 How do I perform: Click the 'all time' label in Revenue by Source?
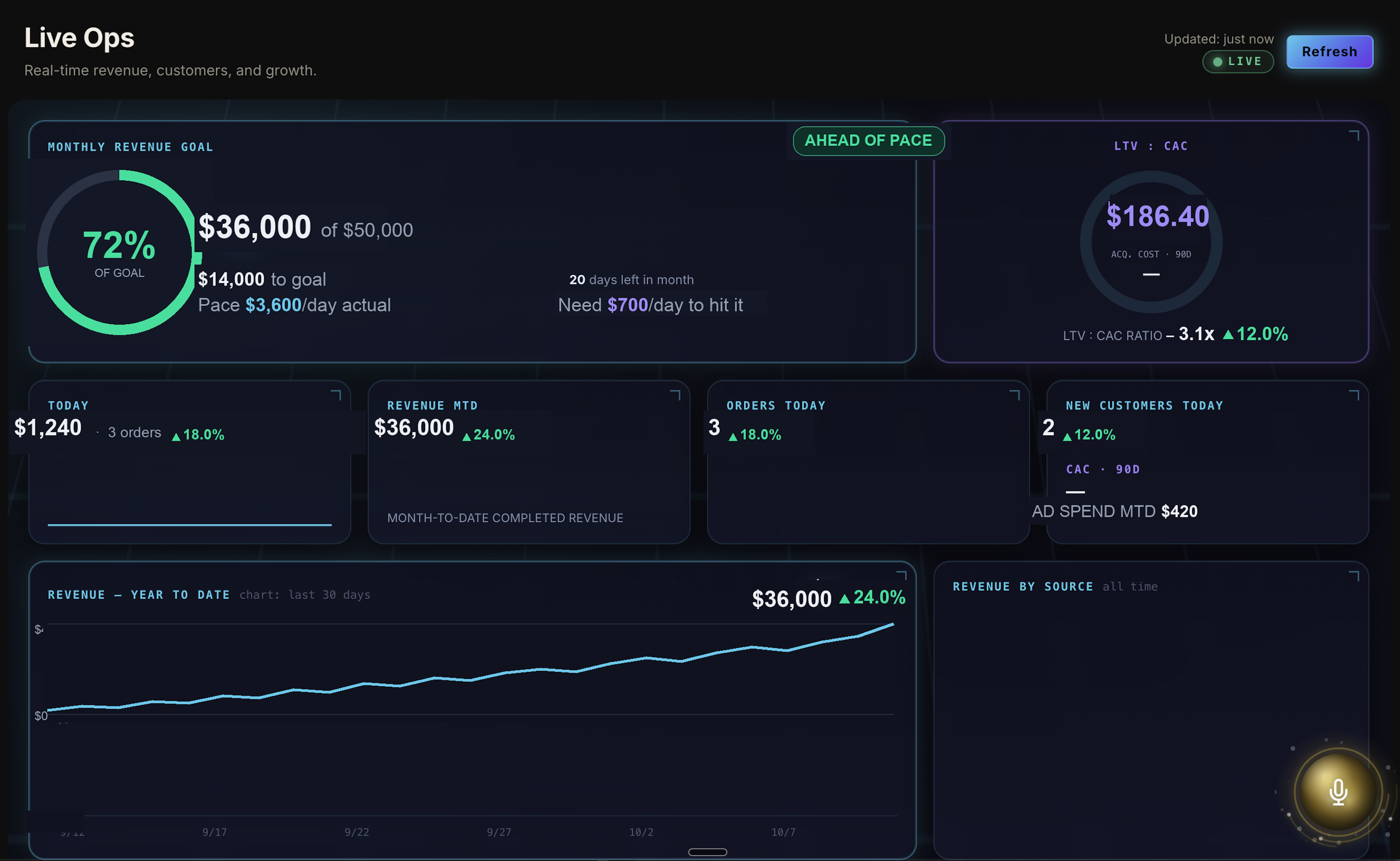click(x=1130, y=587)
